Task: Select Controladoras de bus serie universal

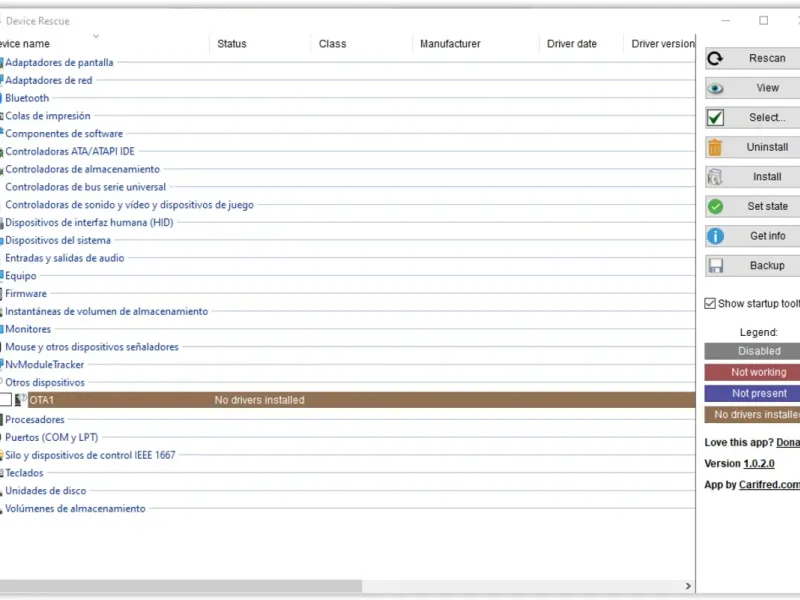Action: point(85,187)
